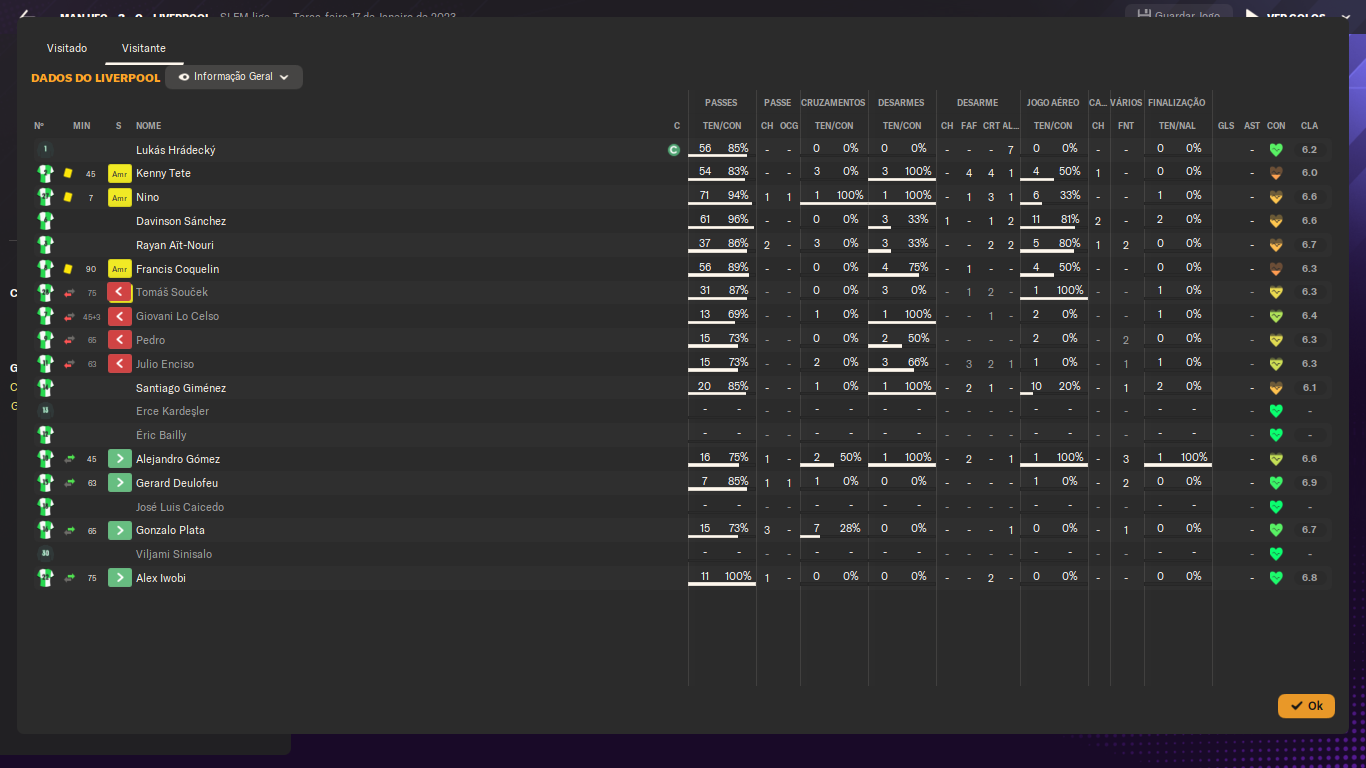Select the Erce Kardeşler row name
This screenshot has height=768, width=1366.
coord(173,411)
